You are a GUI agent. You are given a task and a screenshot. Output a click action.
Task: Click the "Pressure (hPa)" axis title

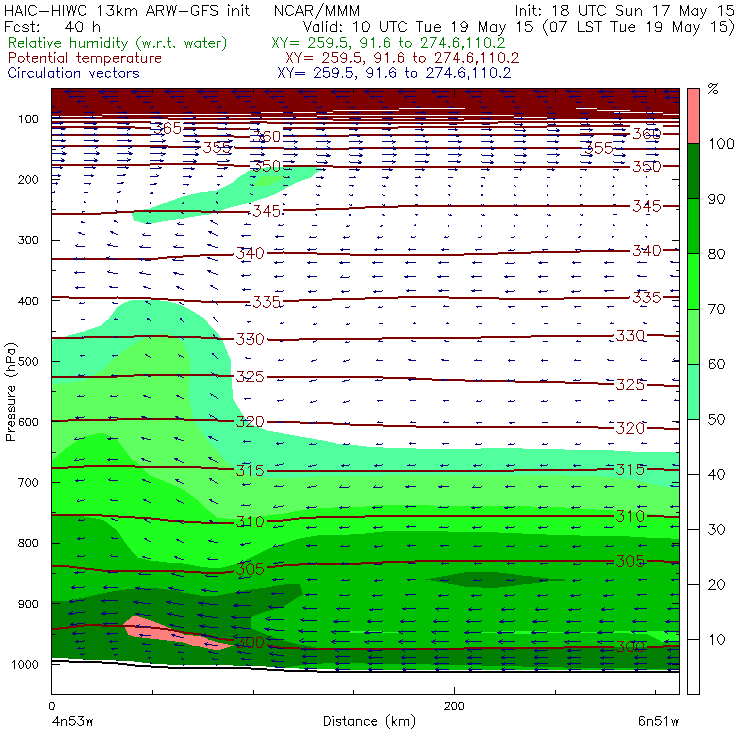coord(10,391)
